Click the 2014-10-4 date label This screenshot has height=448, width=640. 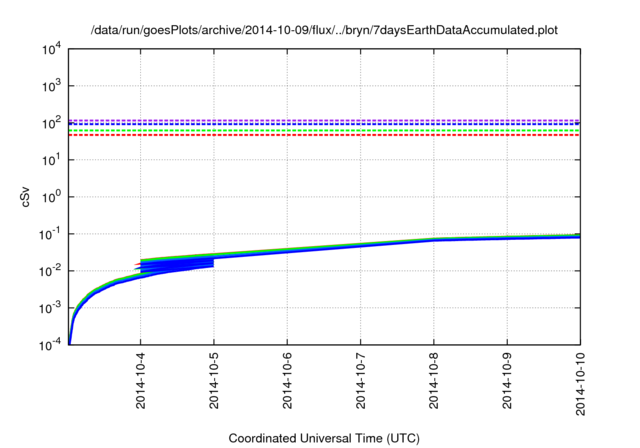pos(141,381)
